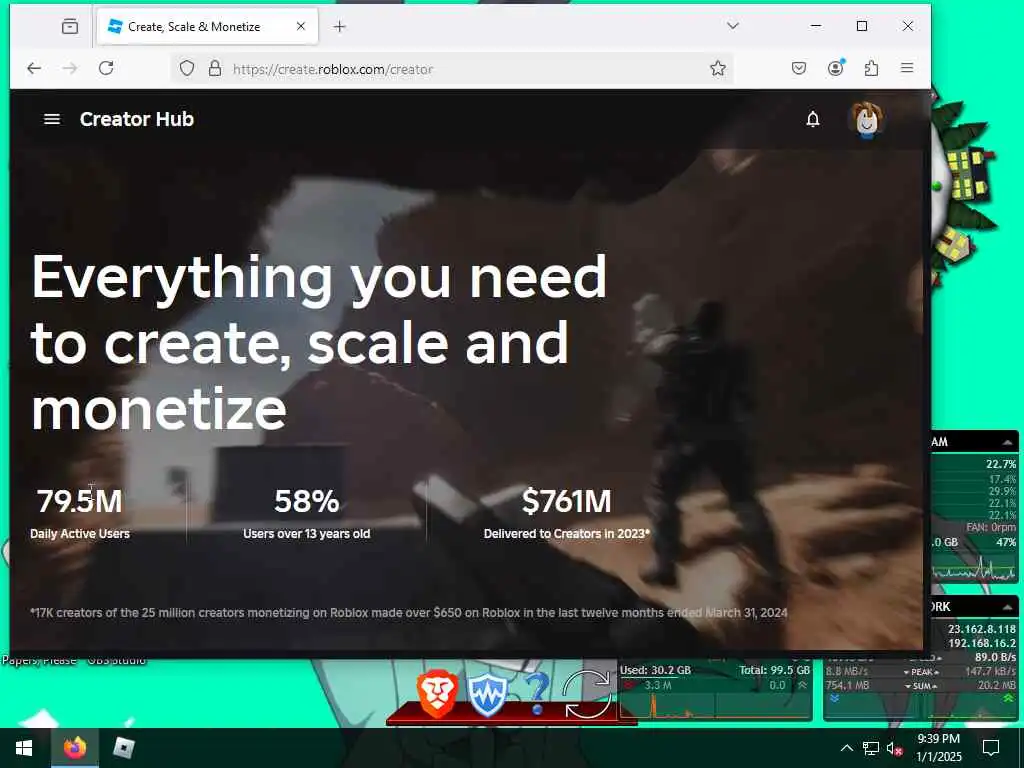Click the padlock site security icon
The image size is (1024, 768).
pos(215,69)
